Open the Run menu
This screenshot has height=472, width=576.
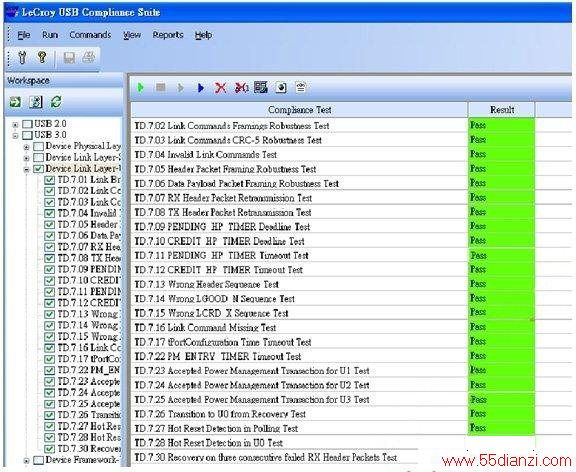pos(50,35)
